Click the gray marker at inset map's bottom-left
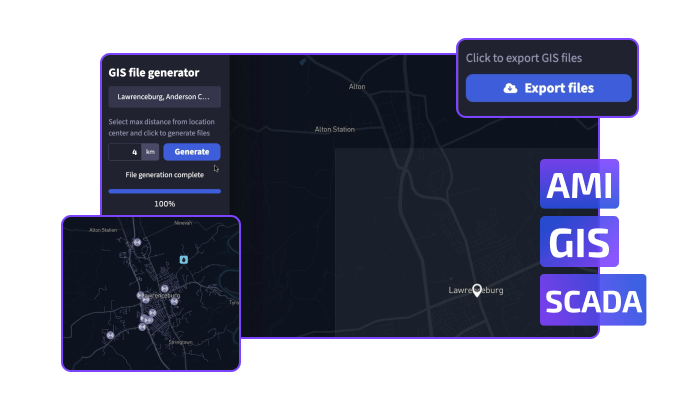Screen dimensions: 700x400 tap(109, 337)
